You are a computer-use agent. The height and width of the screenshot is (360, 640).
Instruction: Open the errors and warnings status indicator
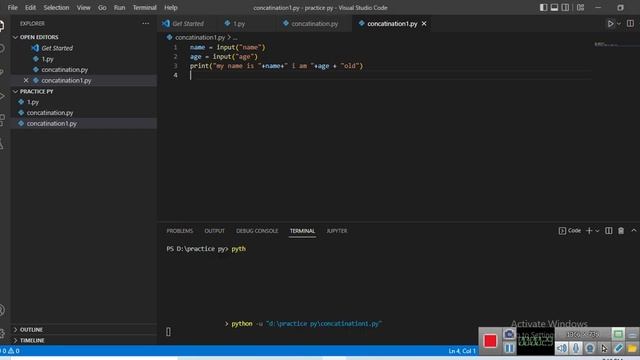click(x=10, y=351)
